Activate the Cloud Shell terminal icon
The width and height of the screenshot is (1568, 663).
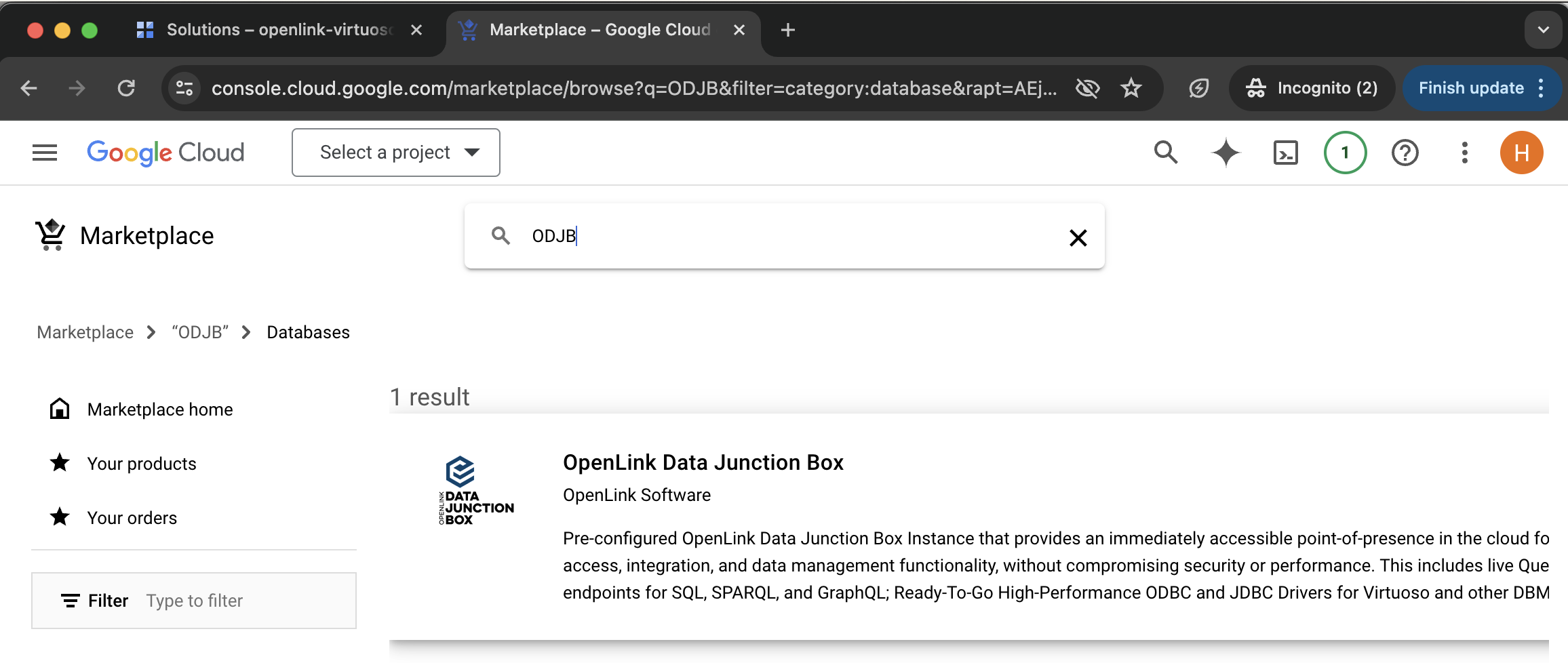(1285, 153)
